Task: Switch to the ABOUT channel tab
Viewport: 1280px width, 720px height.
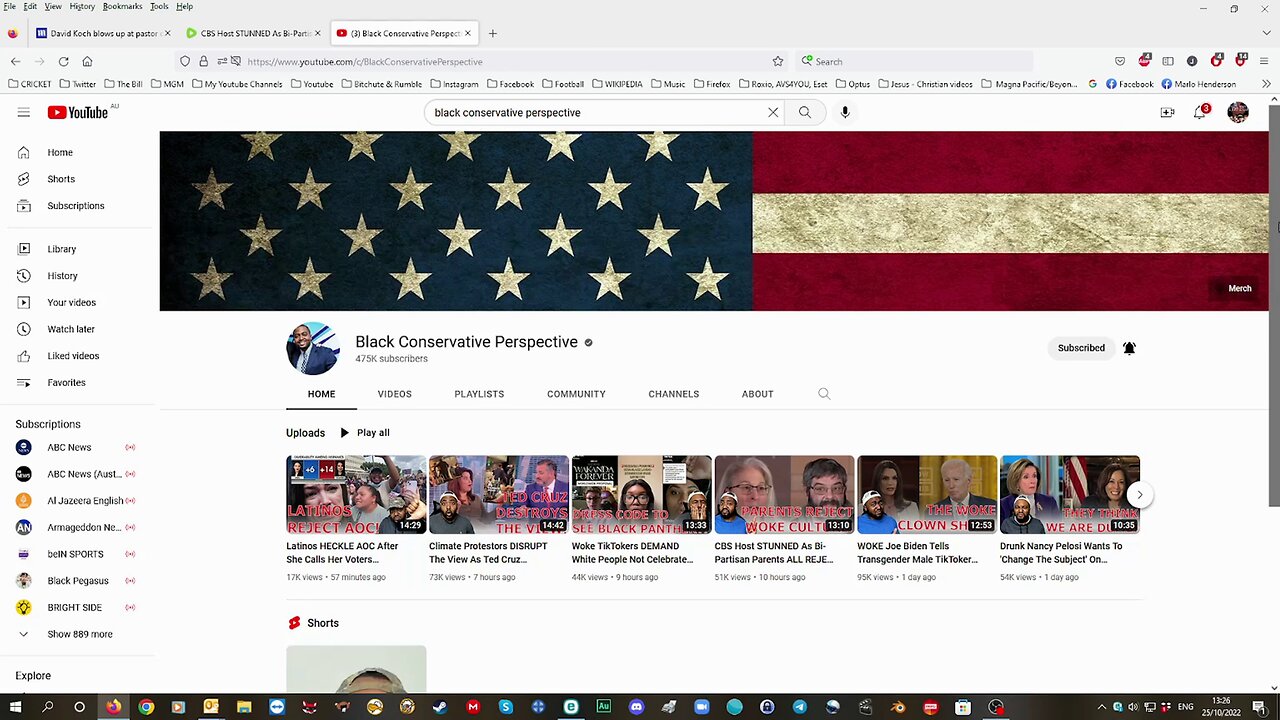Action: pos(757,394)
